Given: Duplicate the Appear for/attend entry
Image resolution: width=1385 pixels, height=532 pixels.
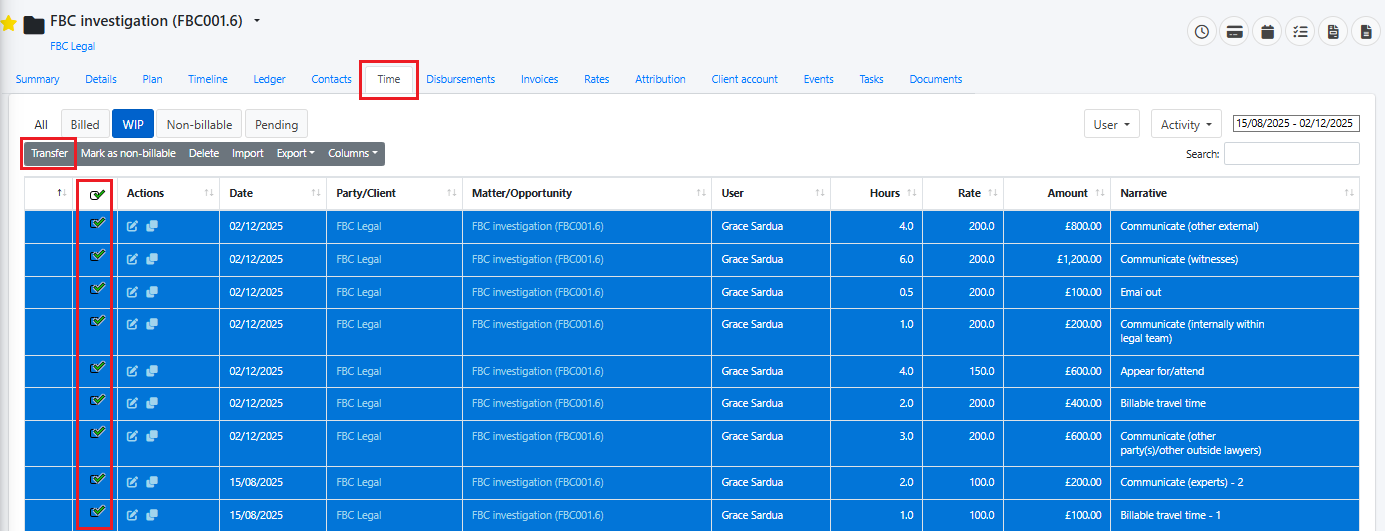Looking at the screenshot, I should pyautogui.click(x=152, y=371).
